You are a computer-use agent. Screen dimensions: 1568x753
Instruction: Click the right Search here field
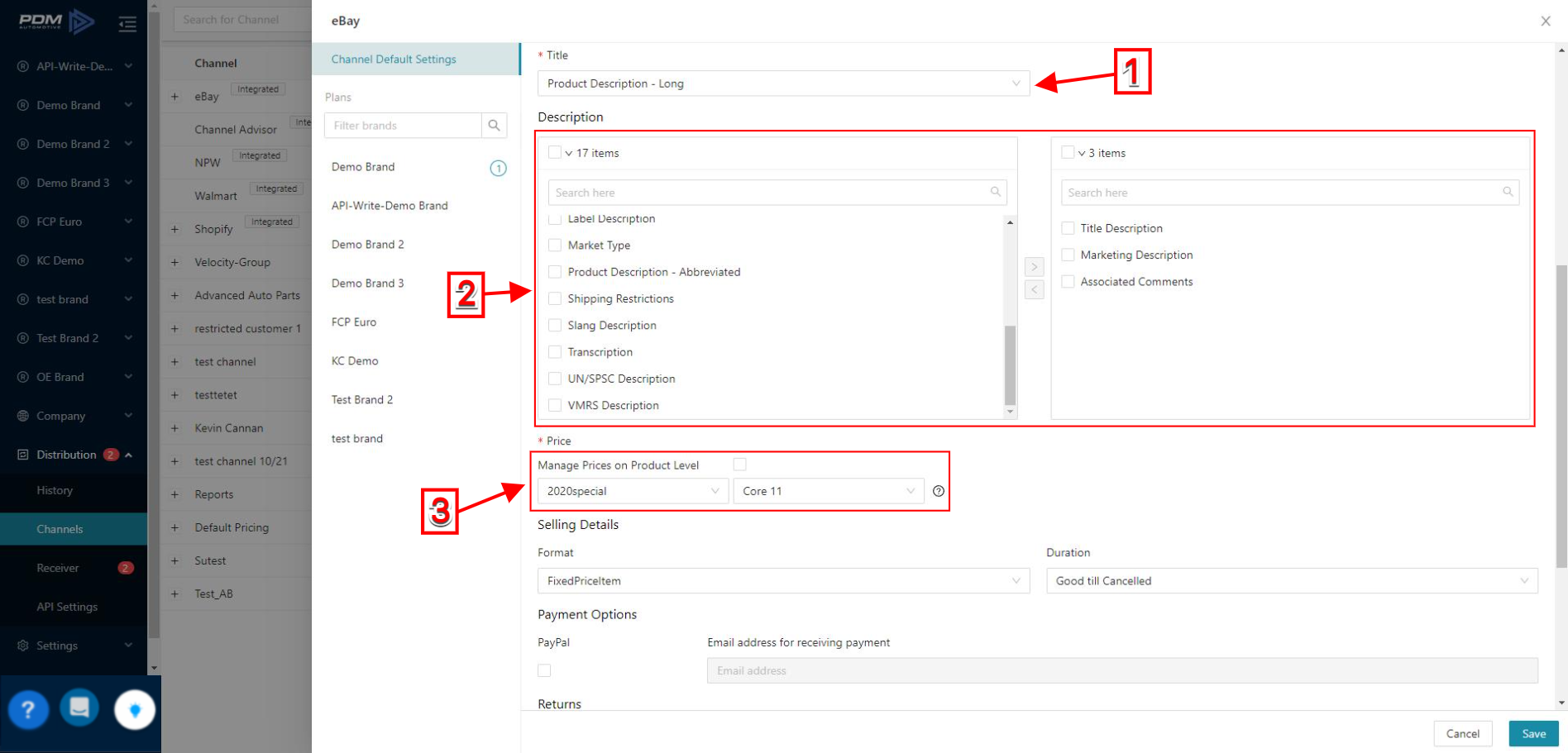[1290, 193]
